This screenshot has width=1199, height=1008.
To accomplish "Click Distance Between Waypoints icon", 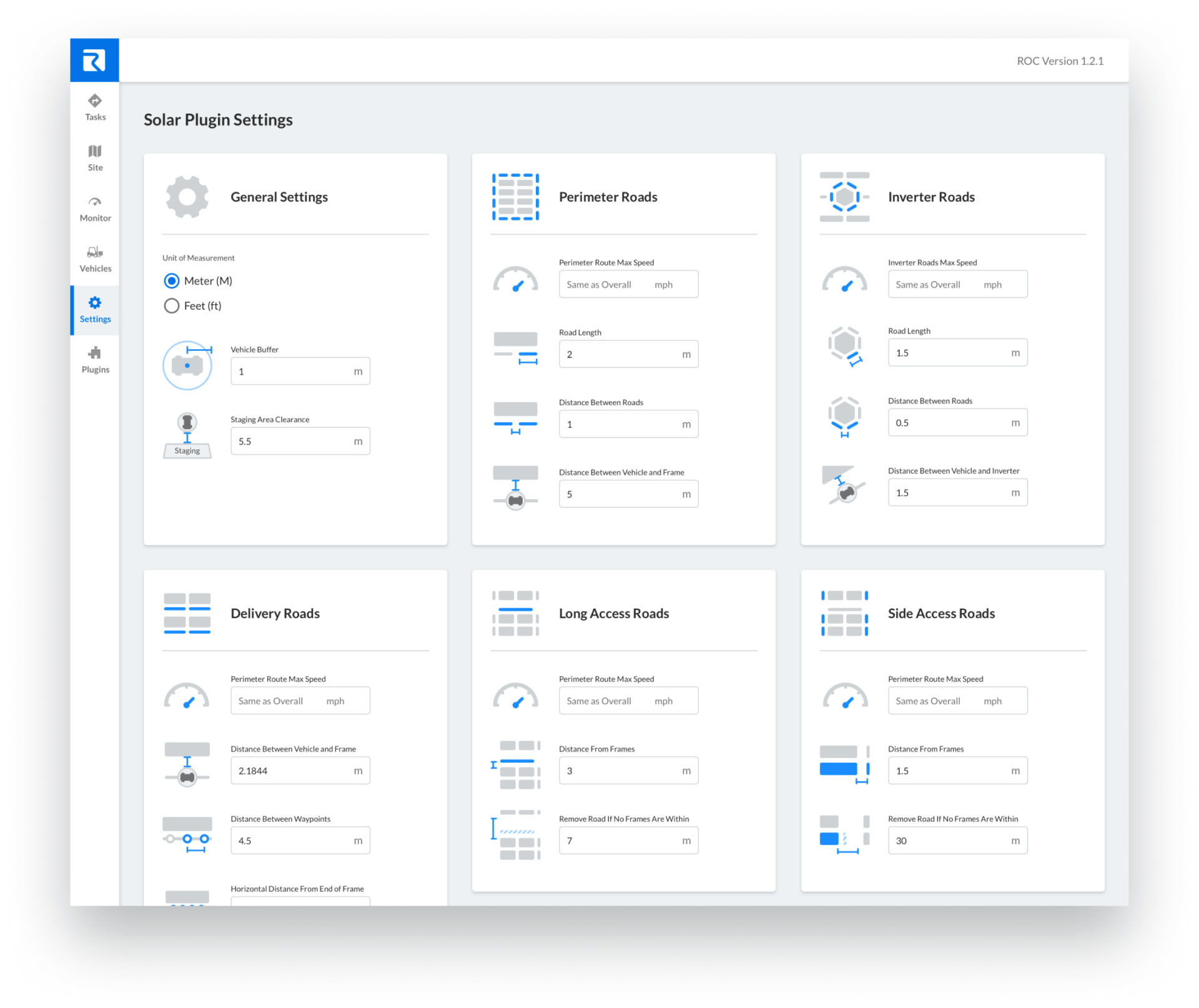I will [x=187, y=835].
